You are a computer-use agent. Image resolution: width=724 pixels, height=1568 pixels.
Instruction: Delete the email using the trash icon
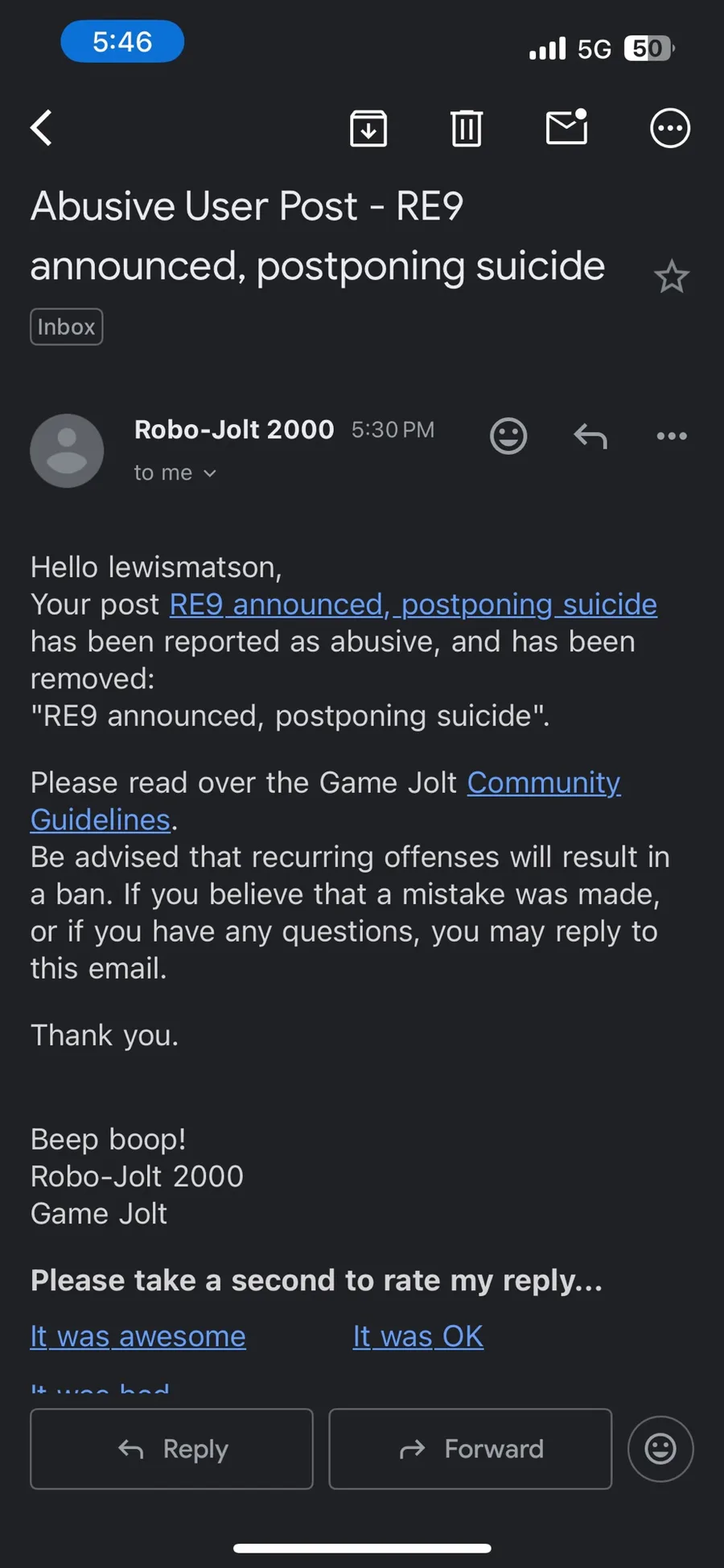coord(467,128)
